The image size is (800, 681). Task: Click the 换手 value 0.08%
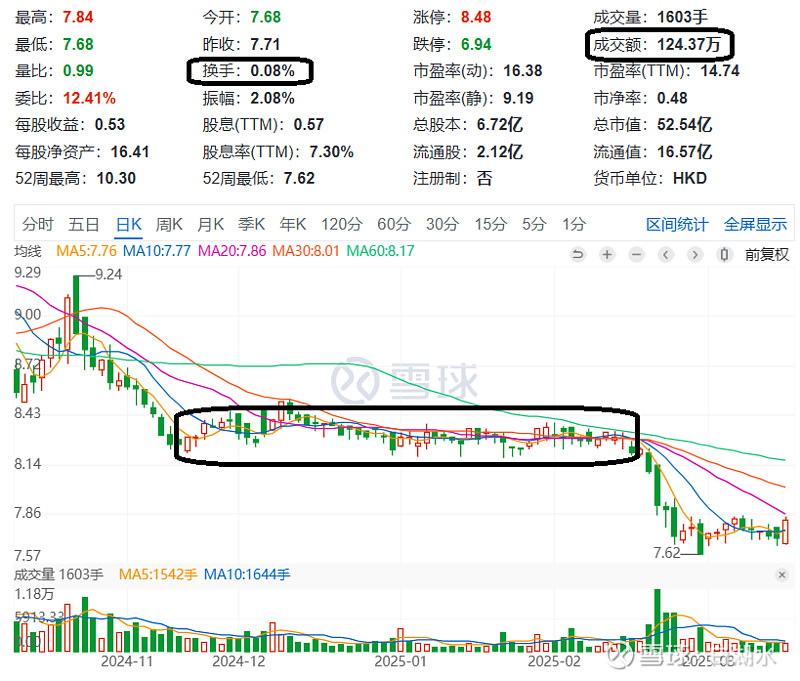272,70
